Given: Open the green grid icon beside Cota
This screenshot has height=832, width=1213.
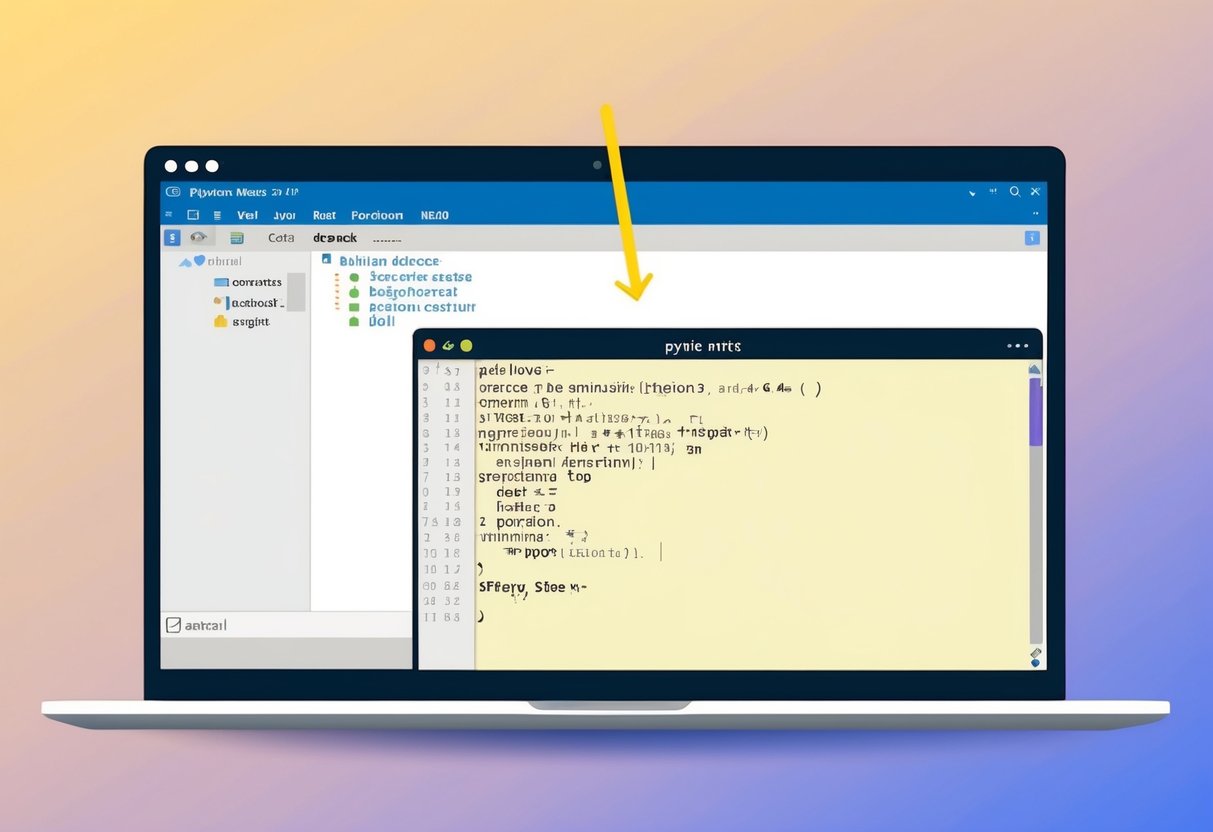Looking at the screenshot, I should pos(238,236).
